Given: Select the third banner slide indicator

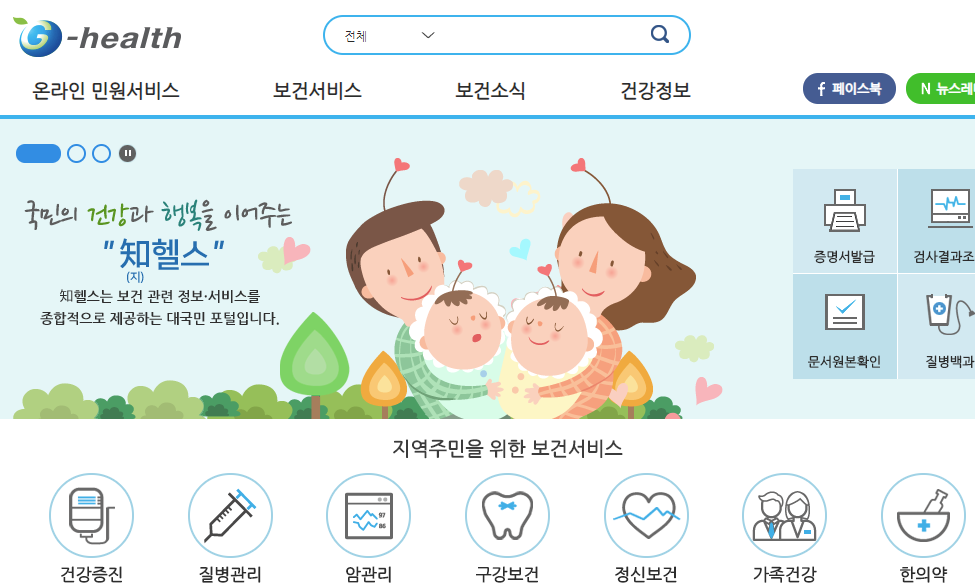Looking at the screenshot, I should pos(101,154).
